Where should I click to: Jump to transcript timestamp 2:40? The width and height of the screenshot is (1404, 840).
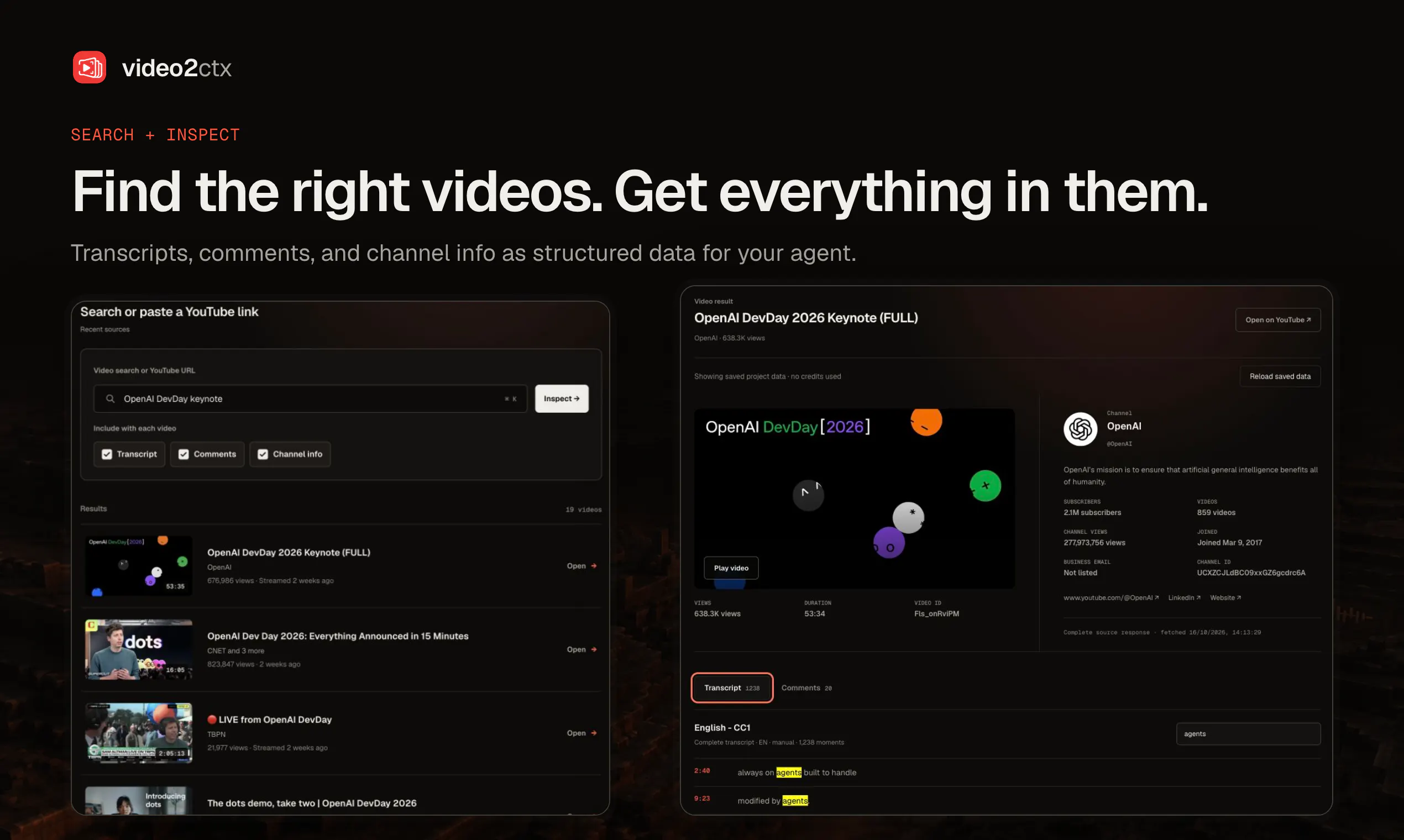point(702,771)
